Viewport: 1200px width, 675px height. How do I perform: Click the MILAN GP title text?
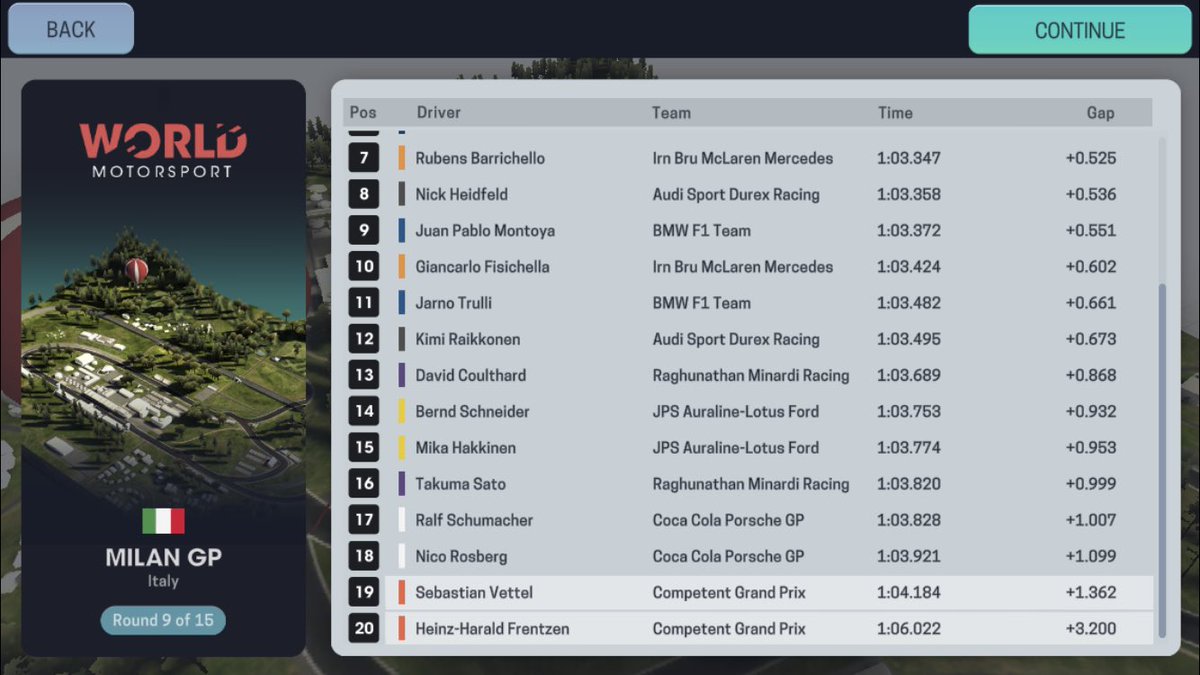point(163,557)
